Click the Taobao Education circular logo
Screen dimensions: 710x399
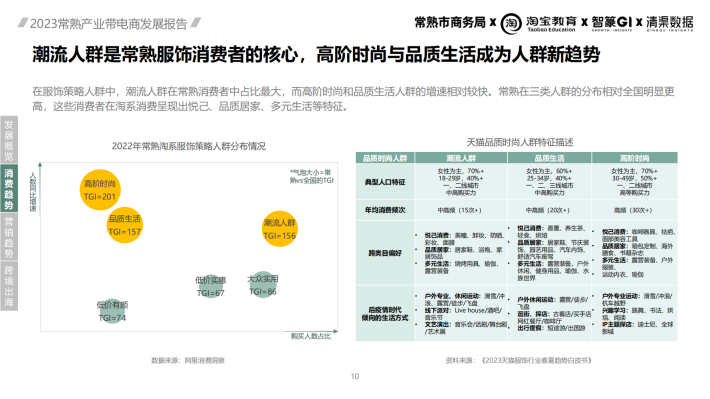click(511, 24)
